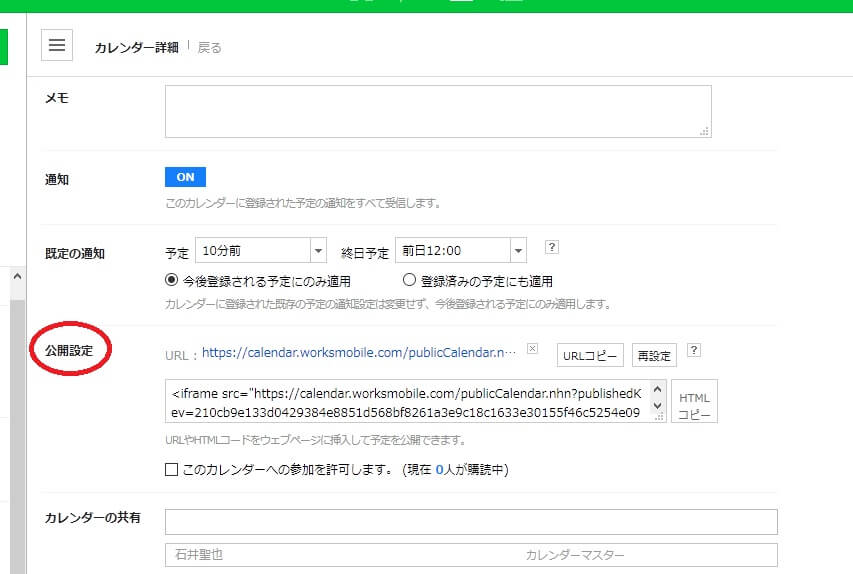Click help icon beside 再設定 button
Screen dimensions: 853x574
(x=694, y=351)
